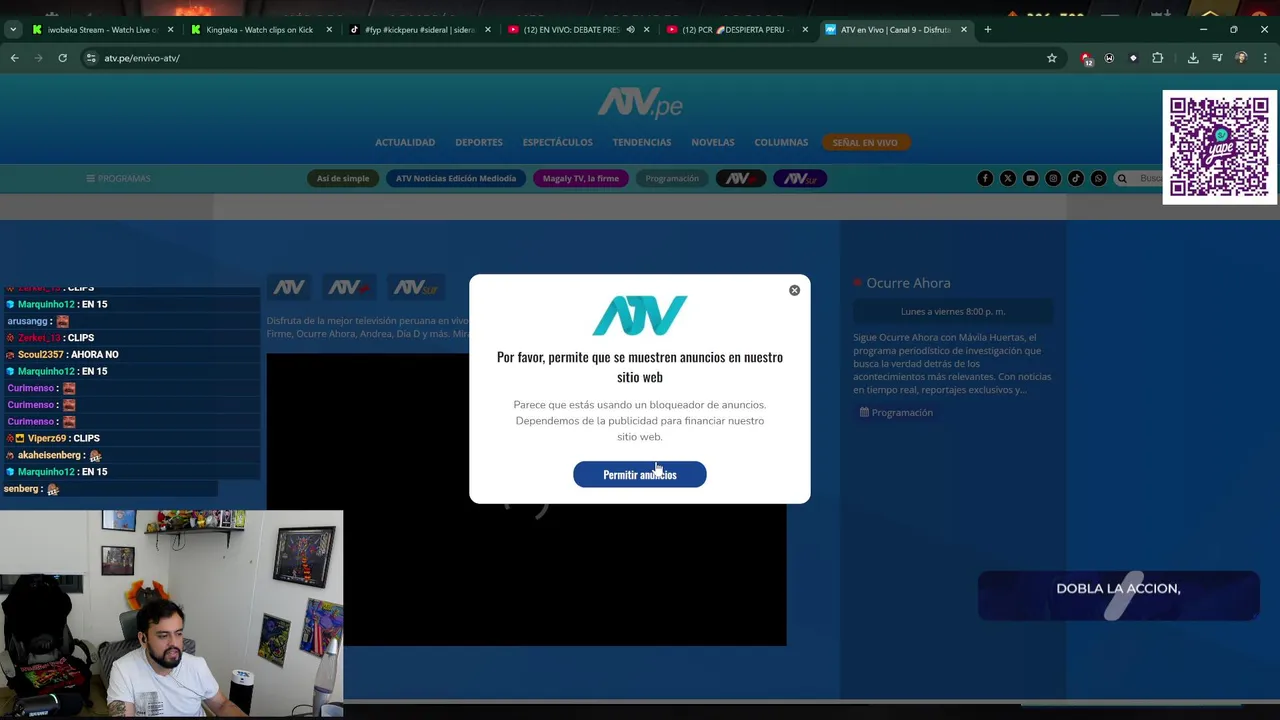Open the media control music-list icon

tap(1217, 58)
